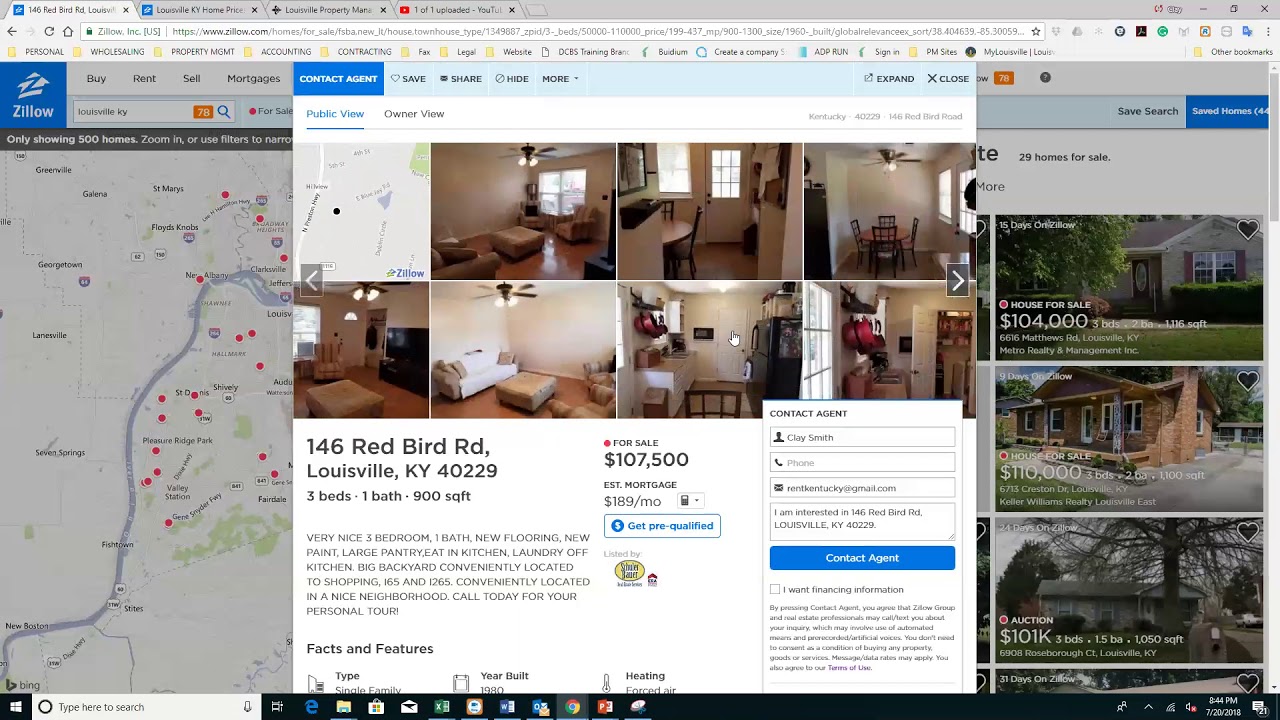Open the Google Translate extension icon
The image size is (1280, 720).
(1248, 31)
